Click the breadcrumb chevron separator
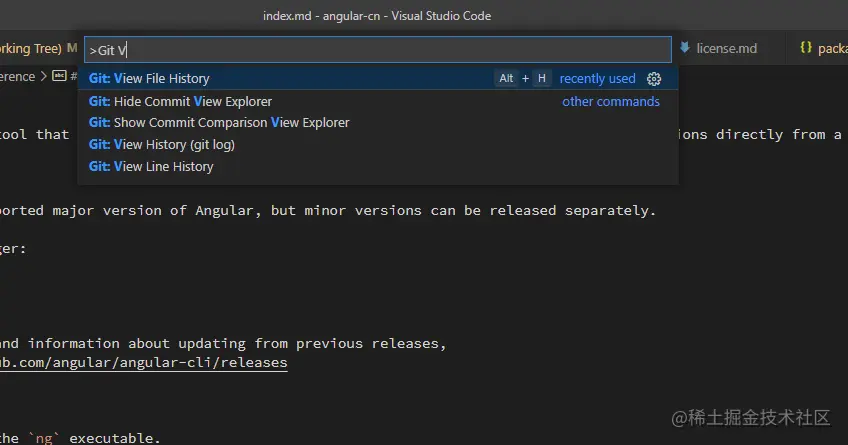The height and width of the screenshot is (445, 848). point(44,76)
